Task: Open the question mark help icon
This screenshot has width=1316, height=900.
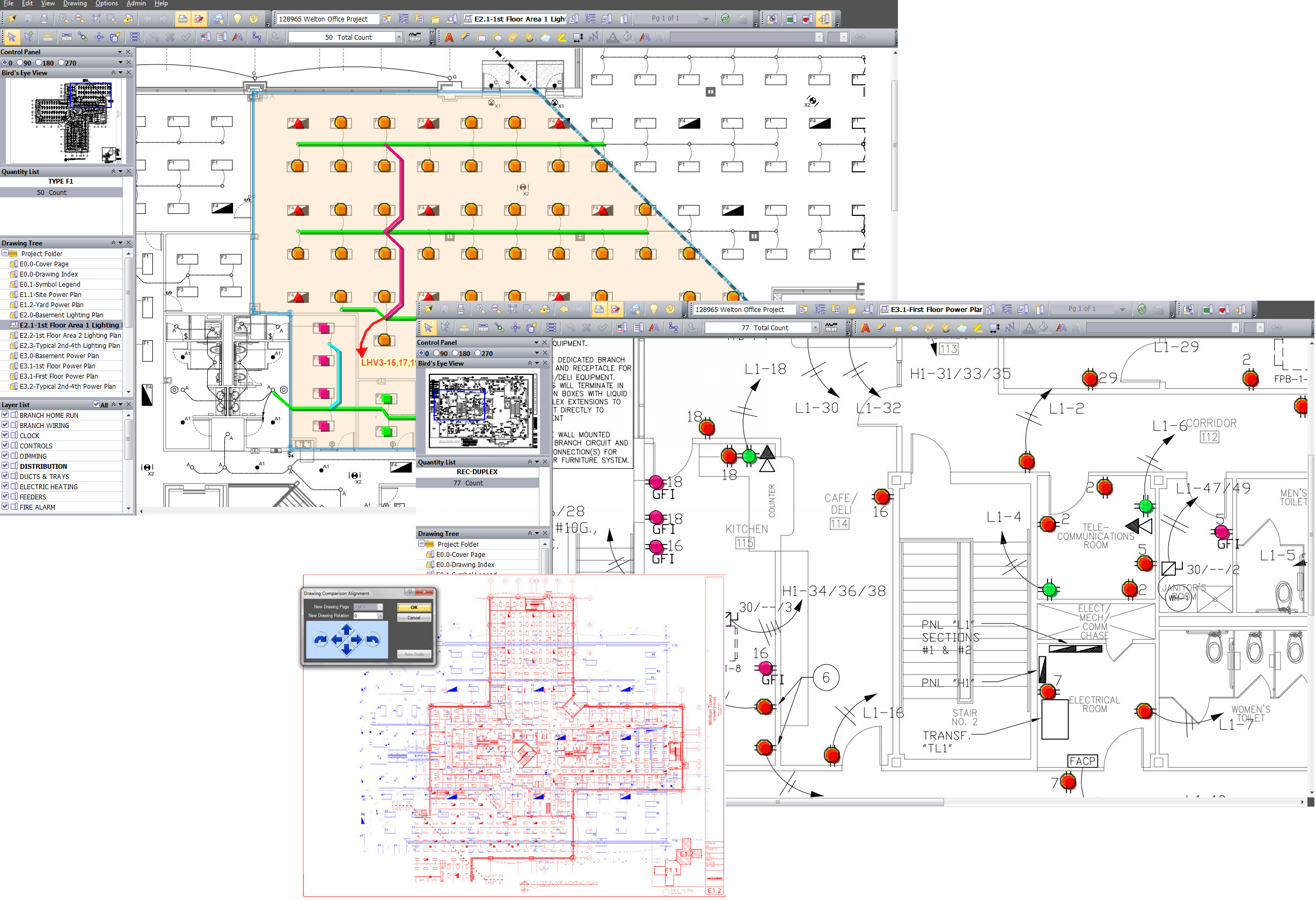Action: click(x=254, y=19)
